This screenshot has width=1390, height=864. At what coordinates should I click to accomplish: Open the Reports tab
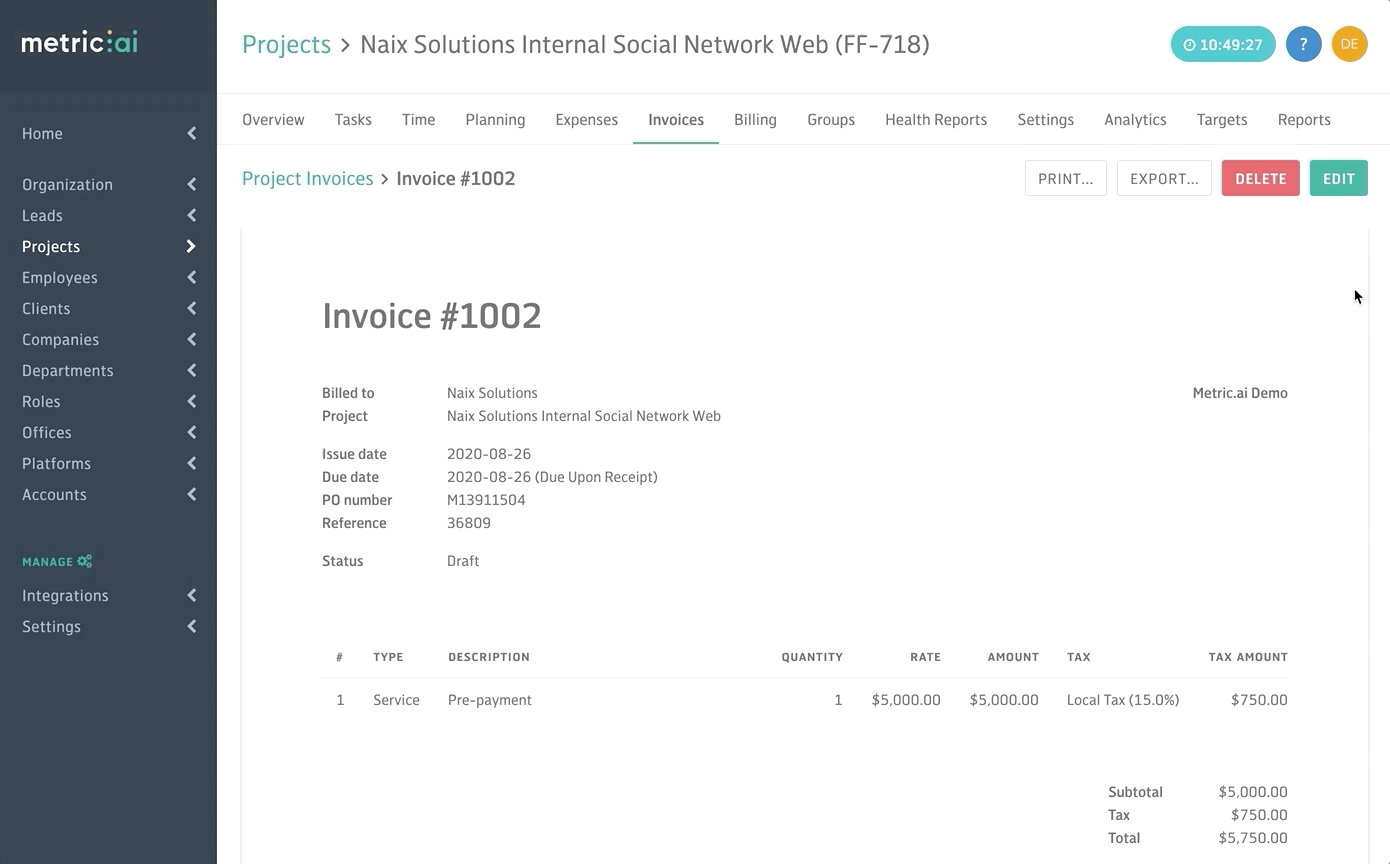pyautogui.click(x=1304, y=119)
